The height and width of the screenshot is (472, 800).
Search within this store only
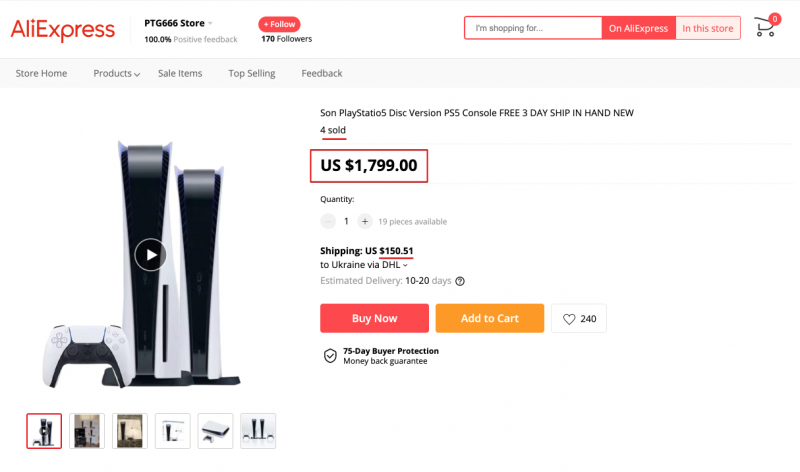[708, 28]
